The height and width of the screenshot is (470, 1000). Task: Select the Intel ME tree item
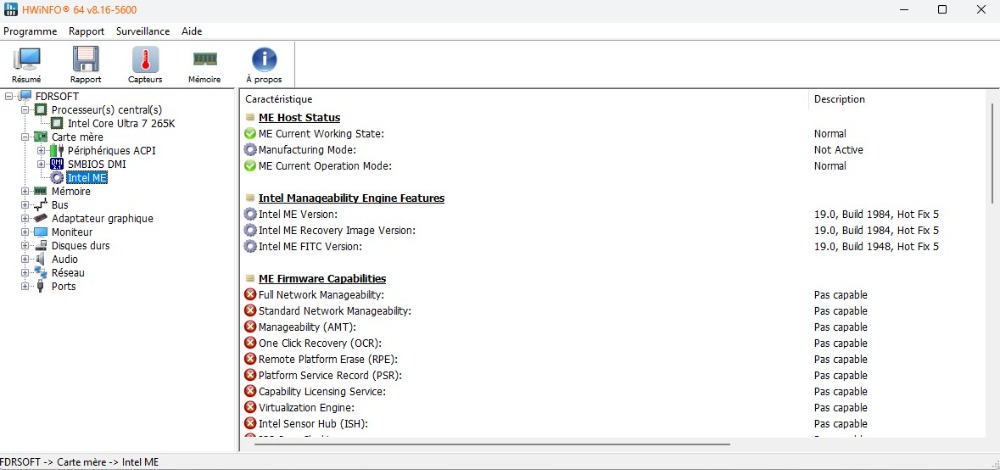[86, 178]
